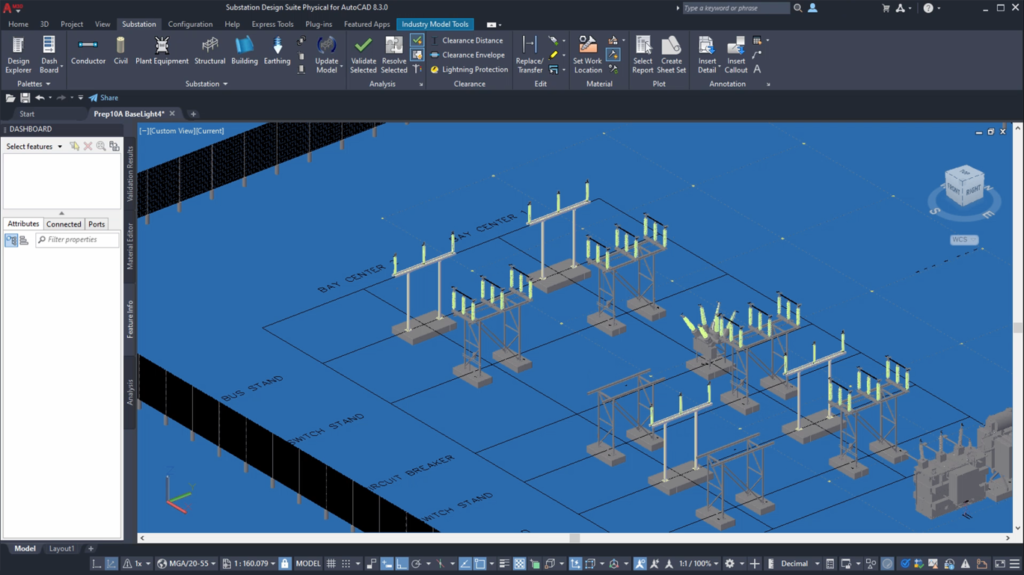Image resolution: width=1024 pixels, height=575 pixels.
Task: Click the Filter properties input field
Action: [x=77, y=240]
